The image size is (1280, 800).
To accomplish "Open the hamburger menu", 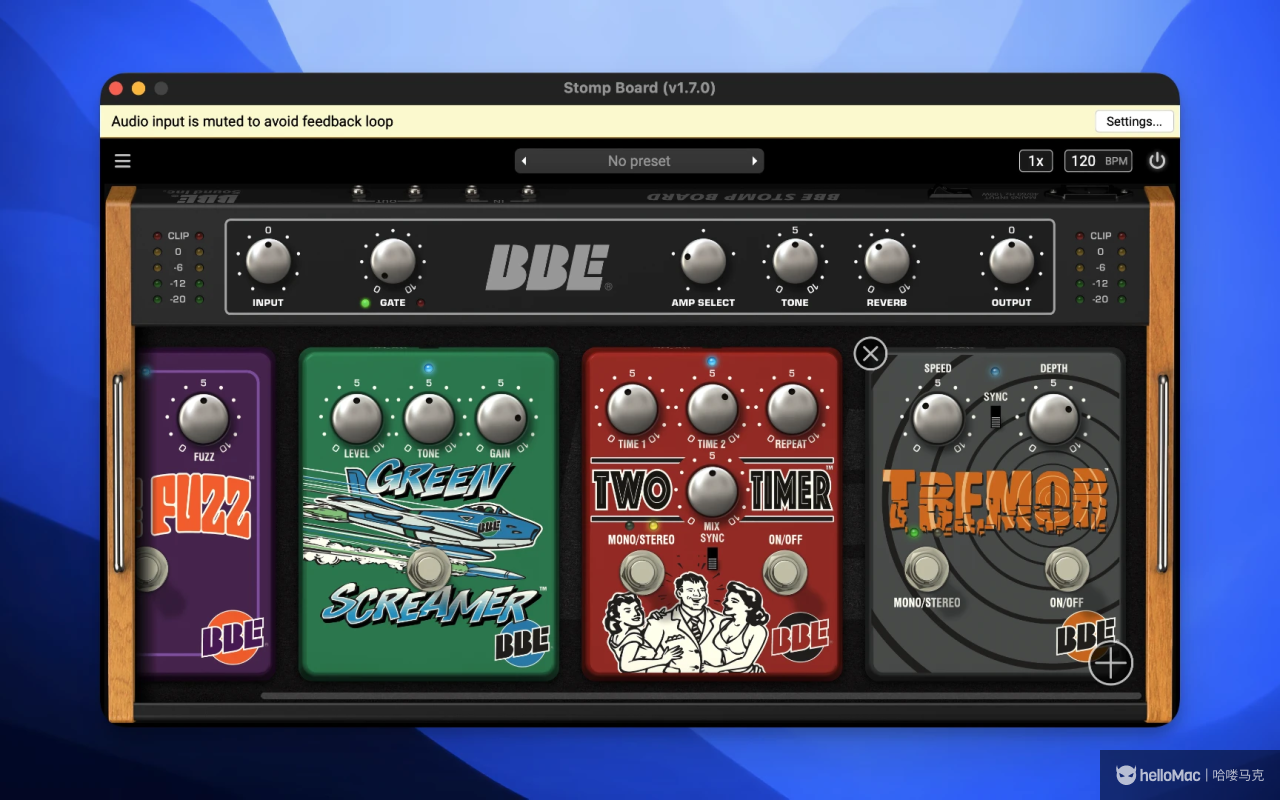I will coord(123,161).
